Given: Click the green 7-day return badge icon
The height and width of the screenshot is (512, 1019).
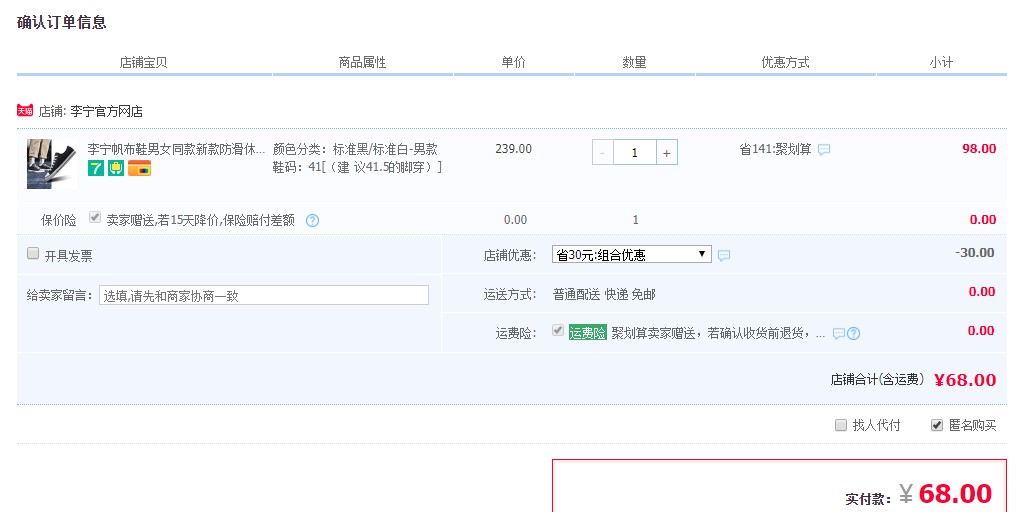Looking at the screenshot, I should pyautogui.click(x=96, y=168).
